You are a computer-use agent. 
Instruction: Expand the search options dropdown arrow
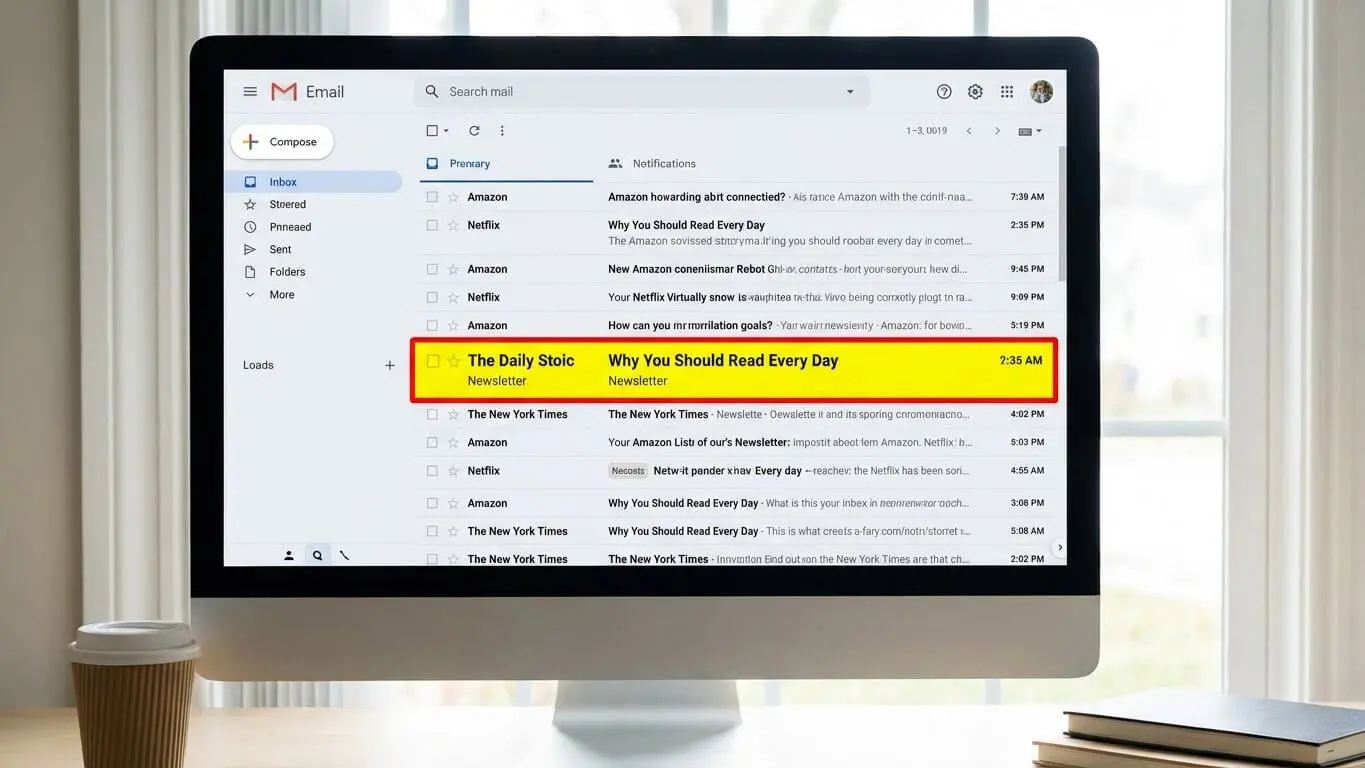850,92
